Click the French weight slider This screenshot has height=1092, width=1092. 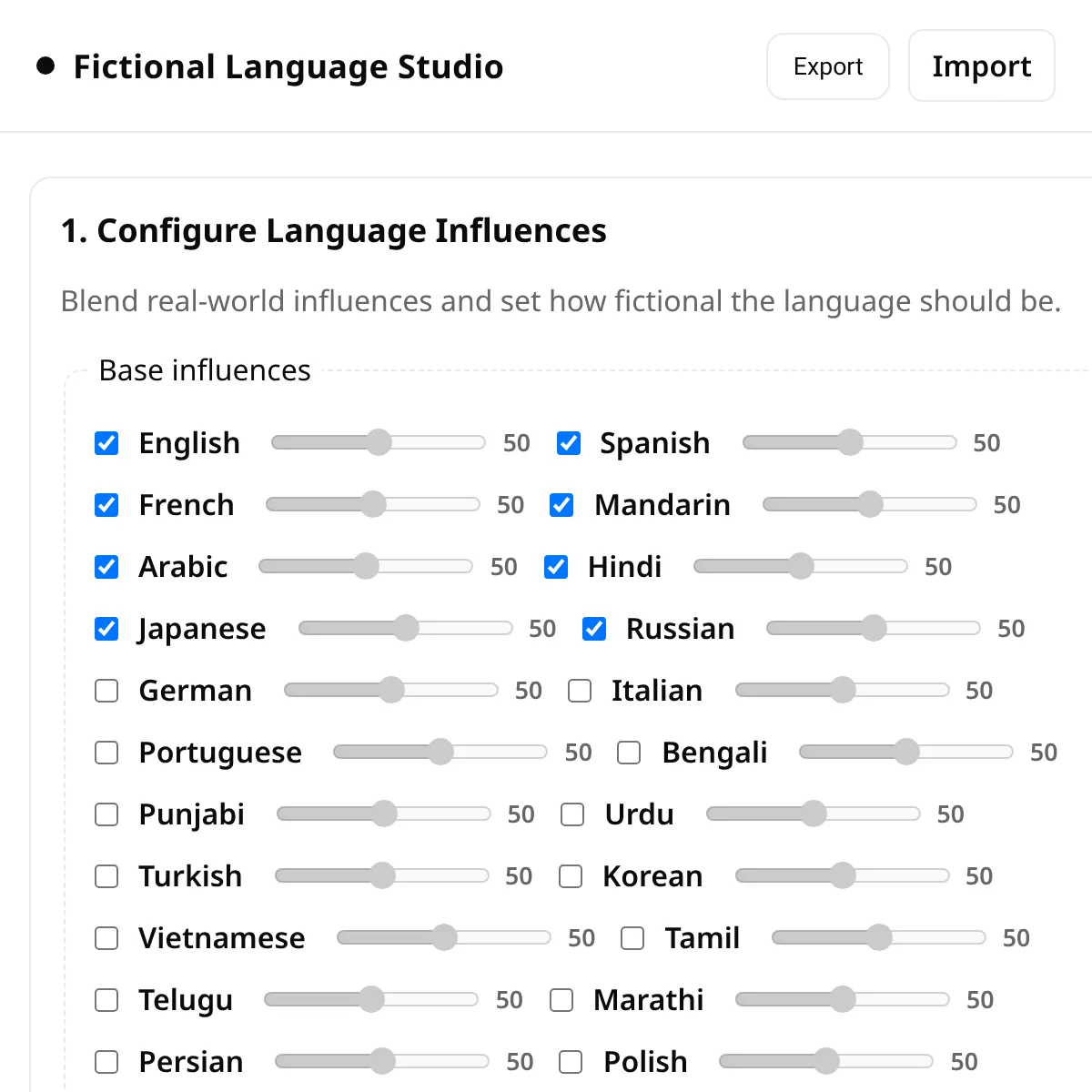click(373, 504)
